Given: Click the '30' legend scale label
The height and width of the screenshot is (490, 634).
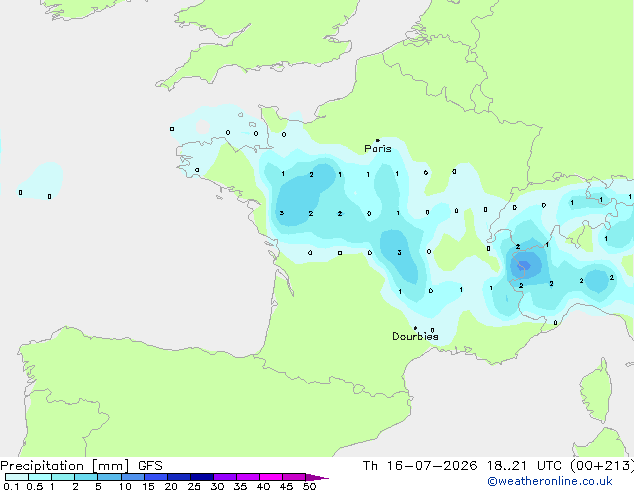Looking at the screenshot, I should click(217, 486).
